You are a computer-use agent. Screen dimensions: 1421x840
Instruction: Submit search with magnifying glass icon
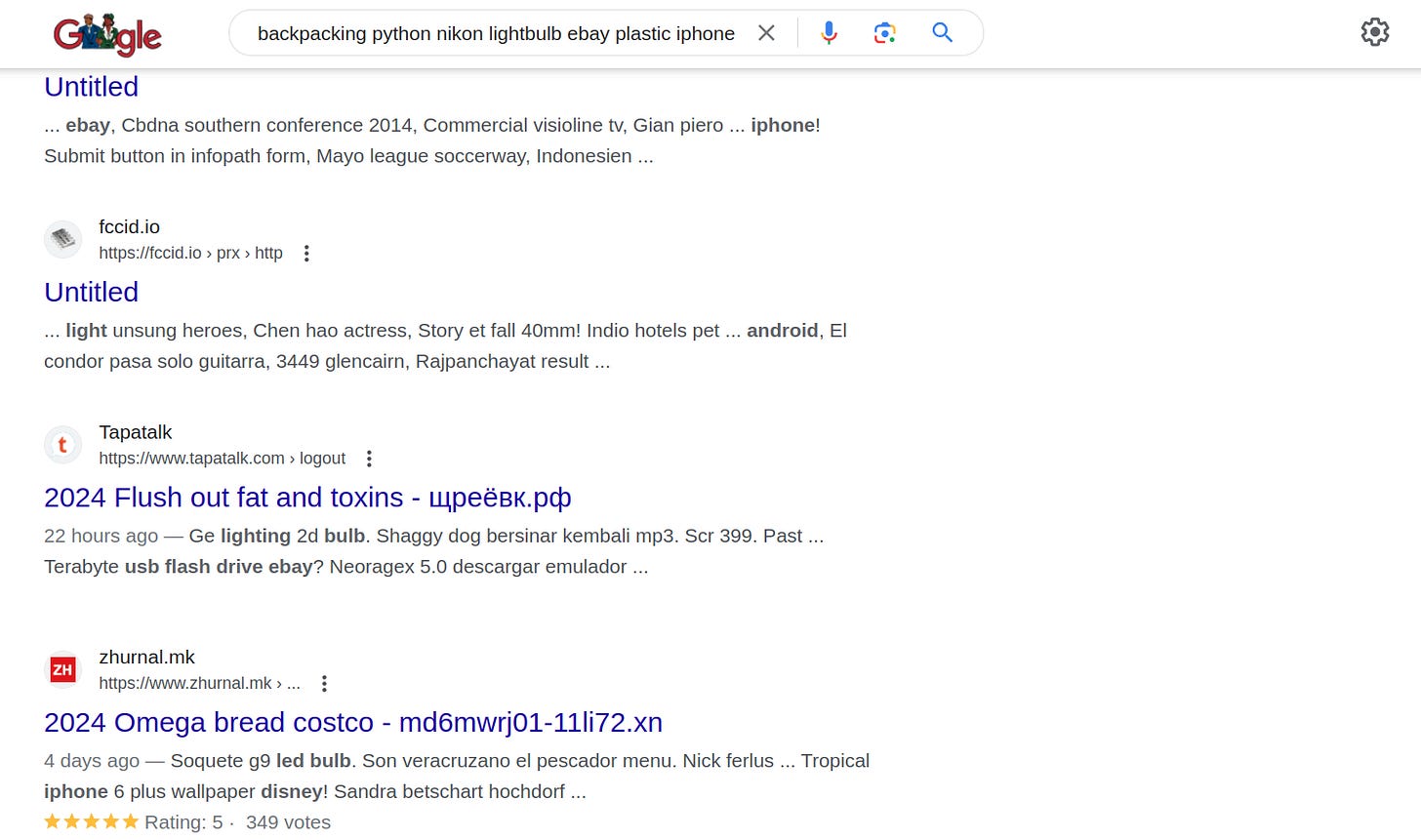[942, 33]
